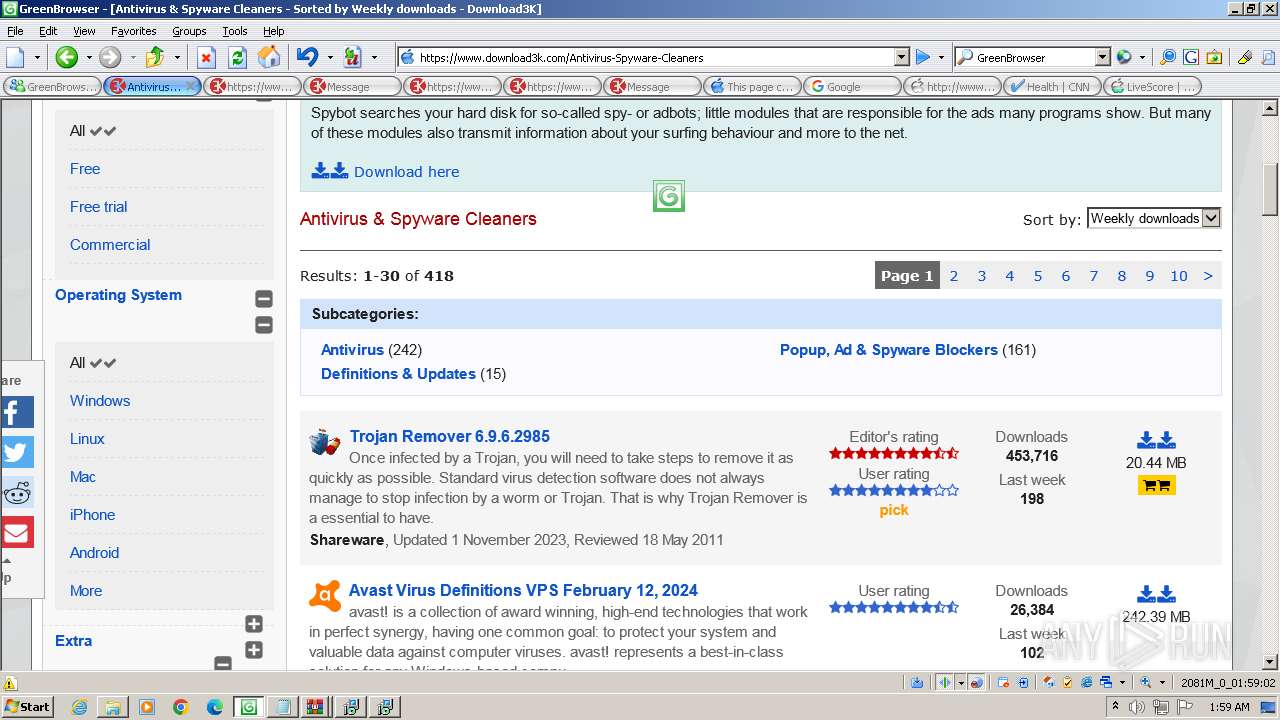Filter by Android operating system

click(x=94, y=552)
